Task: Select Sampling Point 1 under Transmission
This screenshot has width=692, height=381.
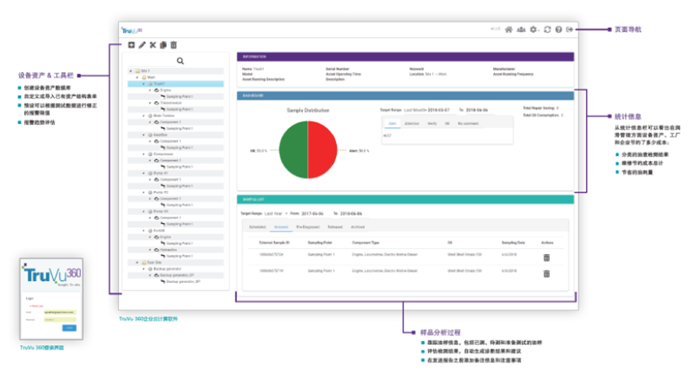Action: coord(180,109)
